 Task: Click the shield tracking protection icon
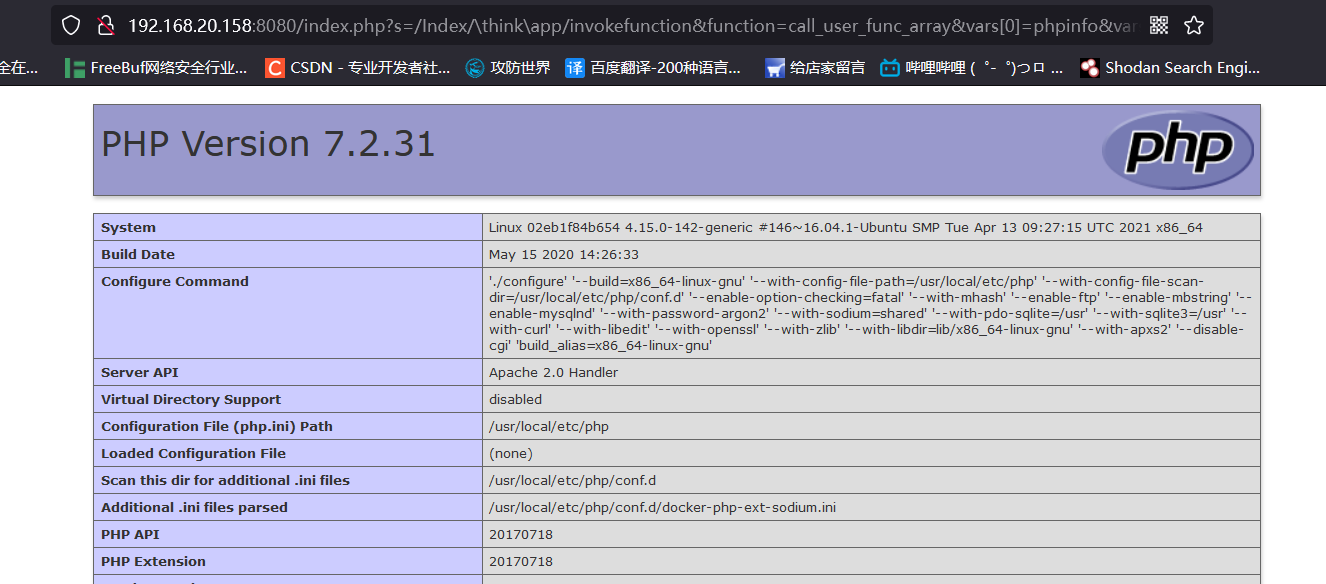coord(71,25)
